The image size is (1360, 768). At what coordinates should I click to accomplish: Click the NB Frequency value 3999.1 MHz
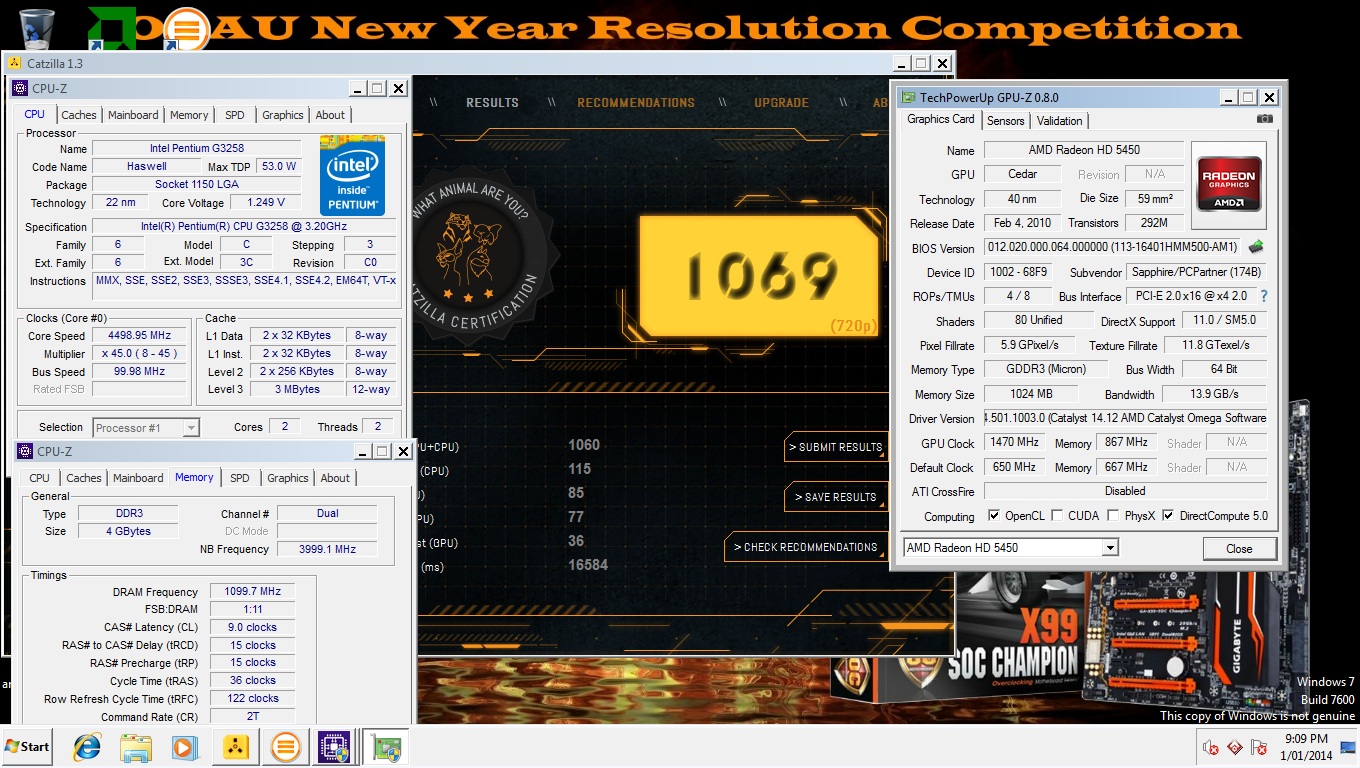[x=328, y=549]
